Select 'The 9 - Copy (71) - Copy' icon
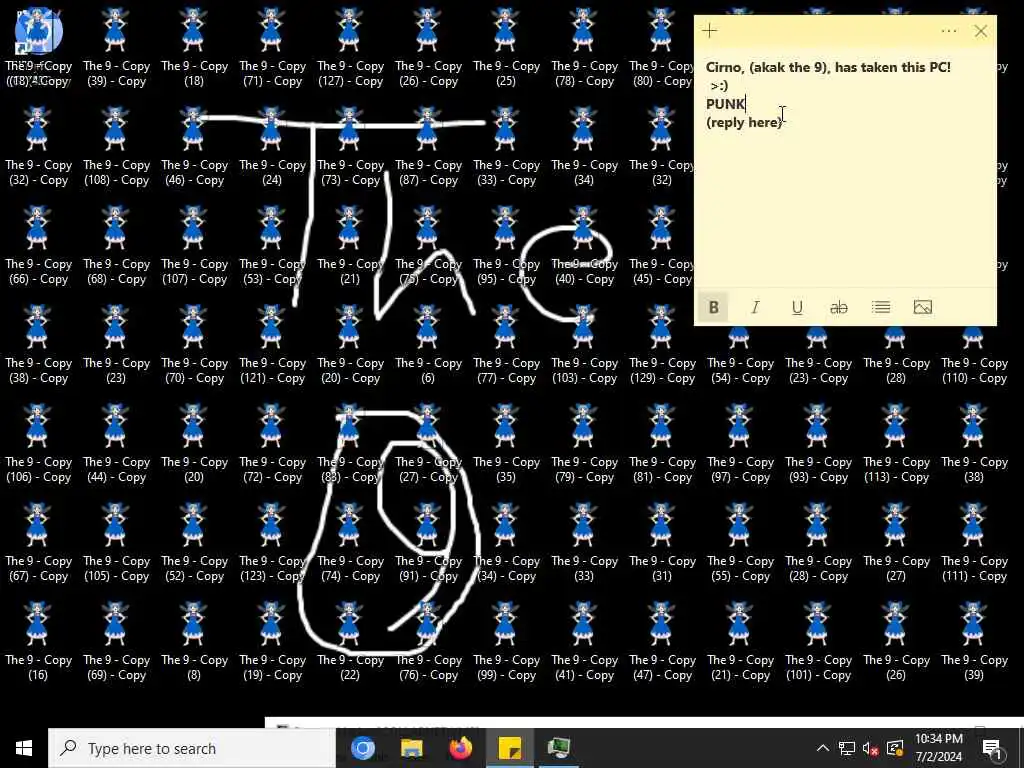 272,47
